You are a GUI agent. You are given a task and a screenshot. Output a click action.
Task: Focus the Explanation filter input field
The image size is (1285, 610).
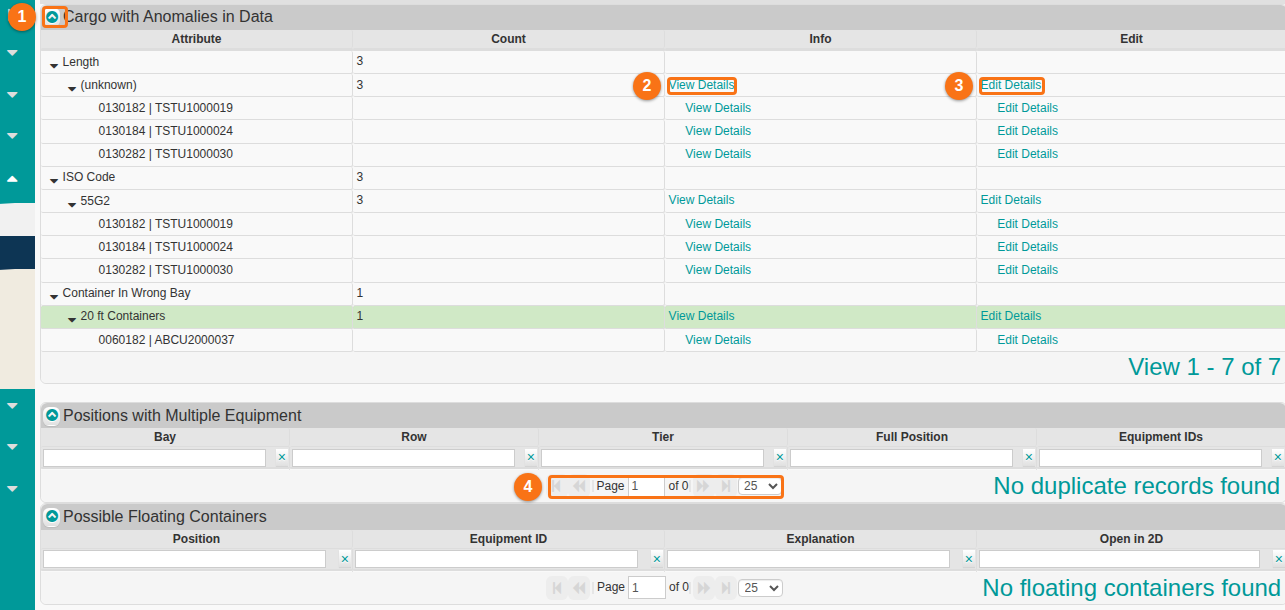808,559
